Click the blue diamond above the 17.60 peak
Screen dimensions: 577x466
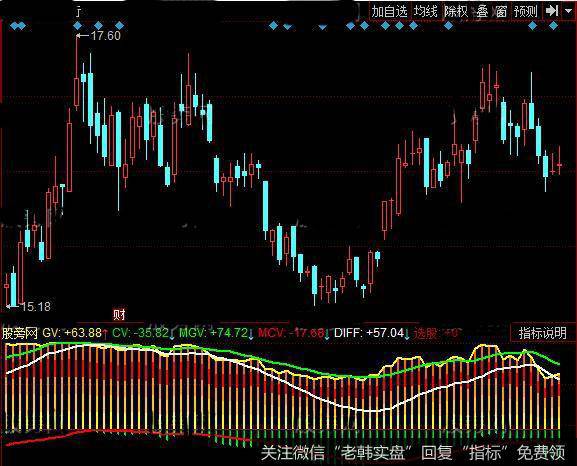pyautogui.click(x=77, y=26)
